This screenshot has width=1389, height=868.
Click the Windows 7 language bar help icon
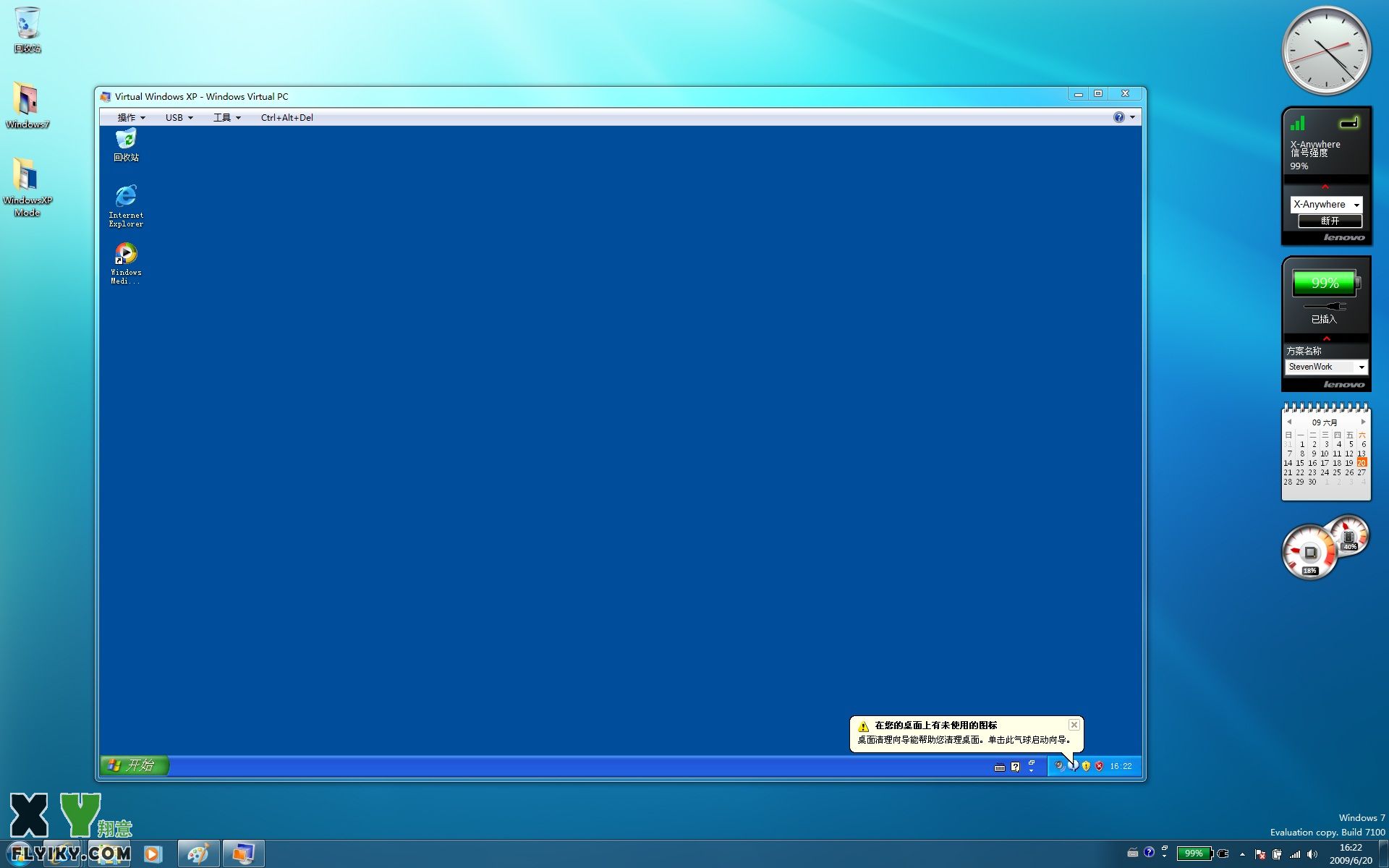pos(1149,852)
